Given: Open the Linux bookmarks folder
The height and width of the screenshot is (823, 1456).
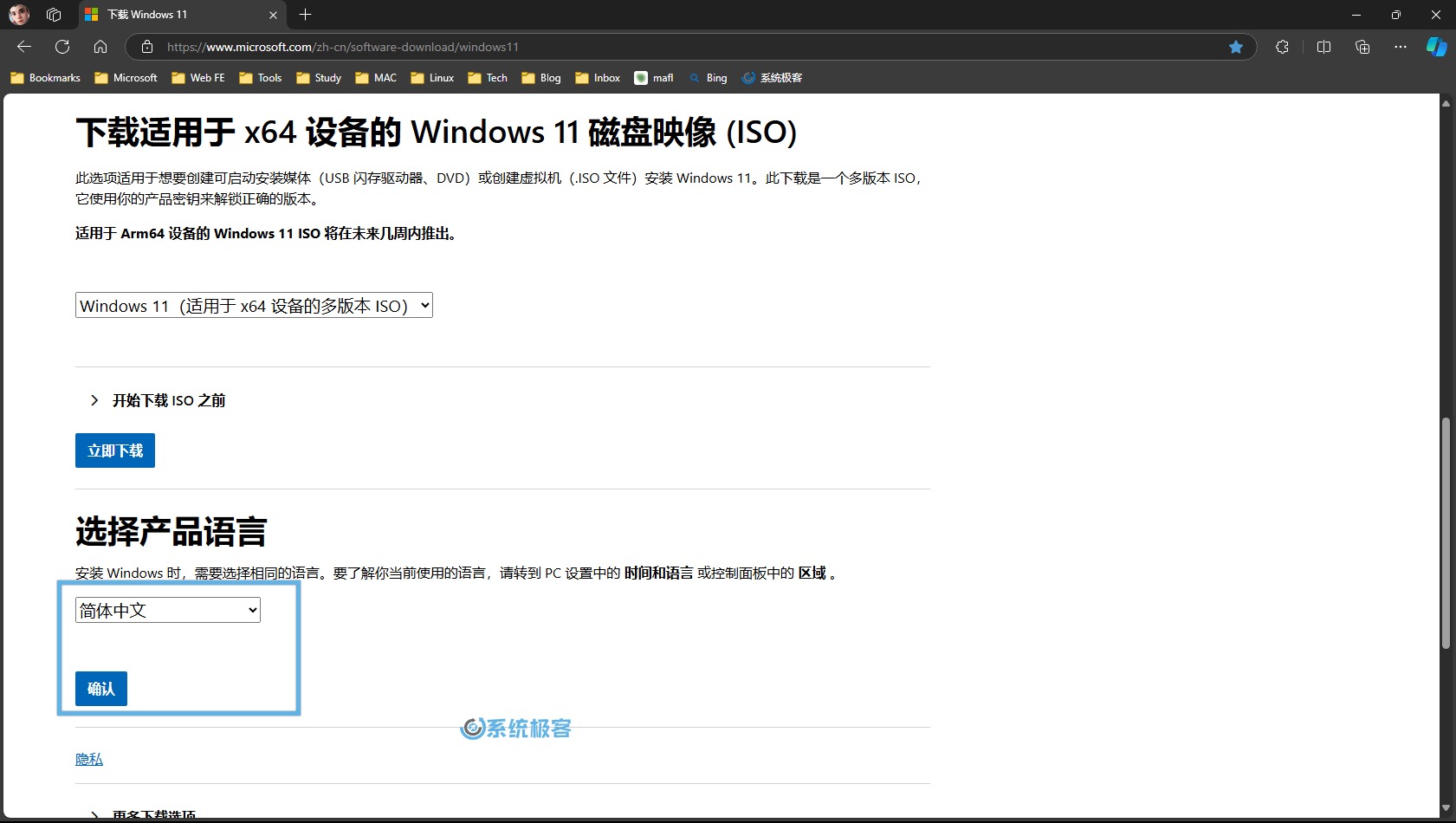Looking at the screenshot, I should pyautogui.click(x=432, y=78).
